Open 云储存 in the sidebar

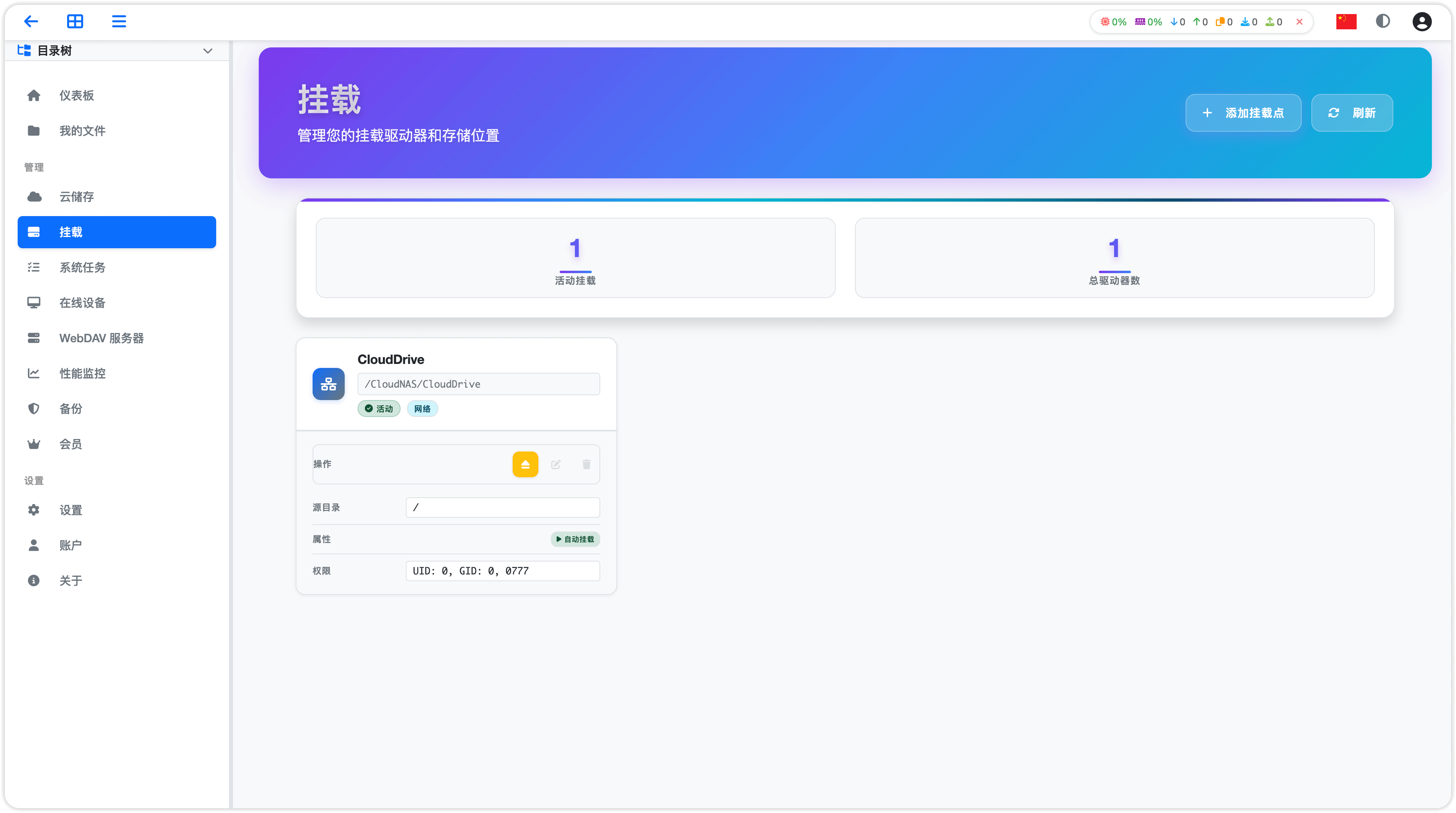tap(76, 196)
